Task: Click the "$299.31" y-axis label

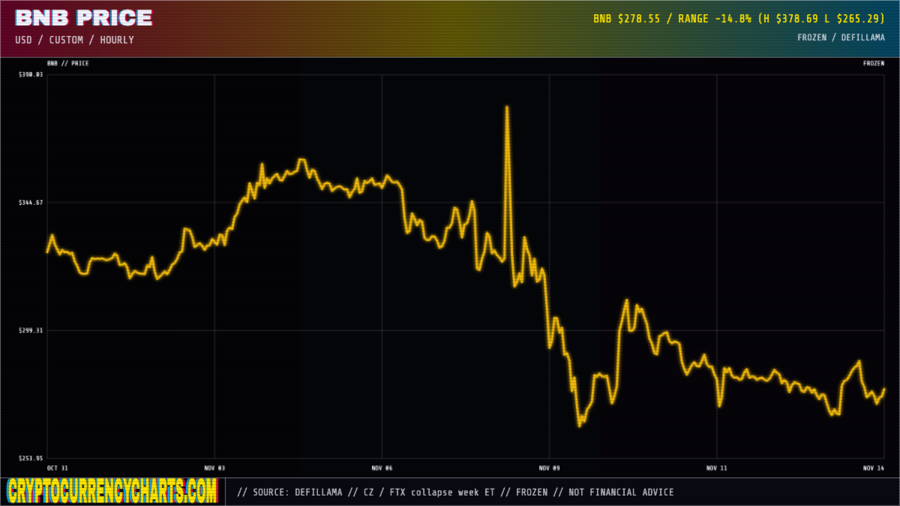Action: tap(31, 330)
